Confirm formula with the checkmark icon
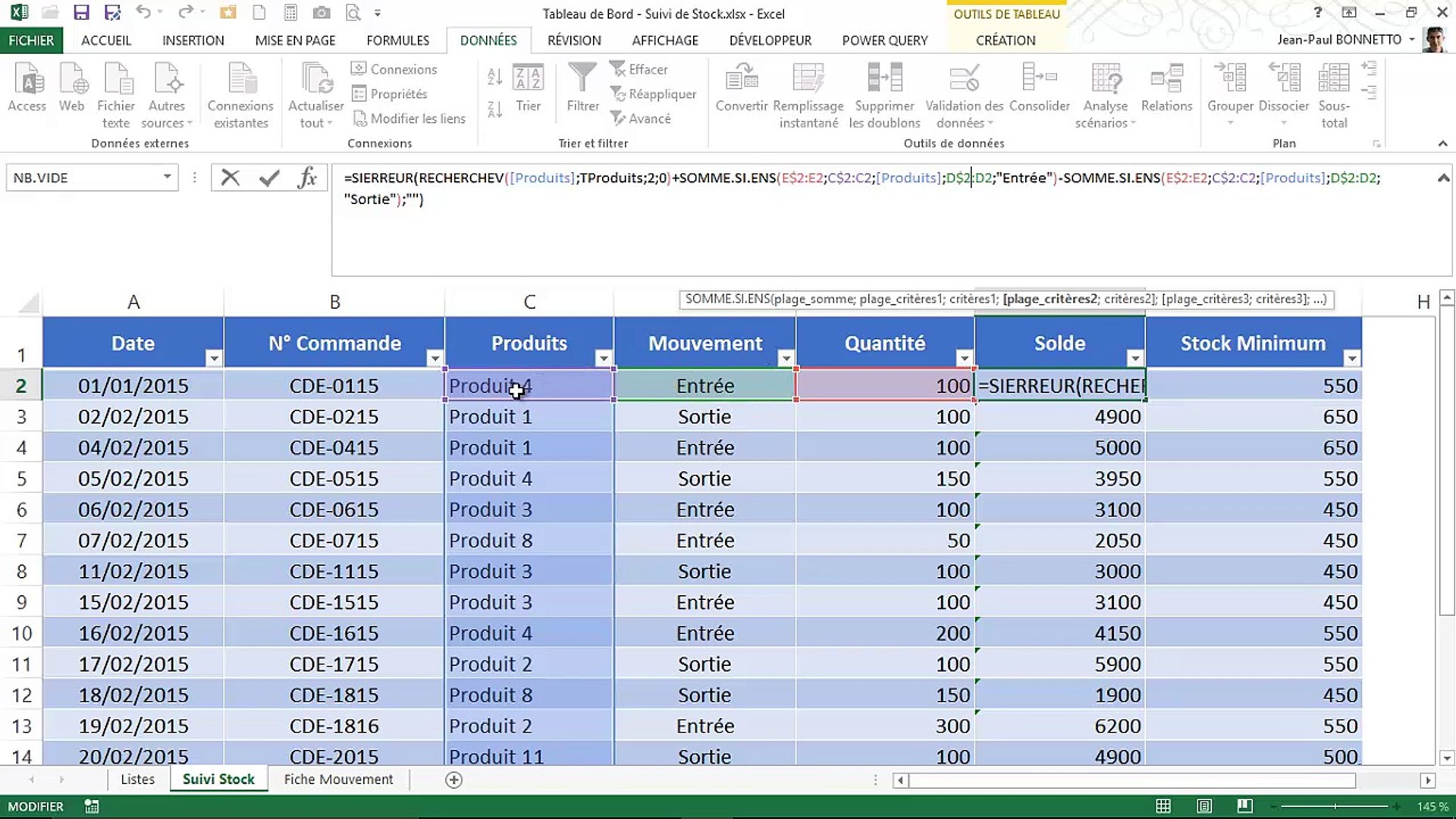This screenshot has width=1456, height=819. 269,178
